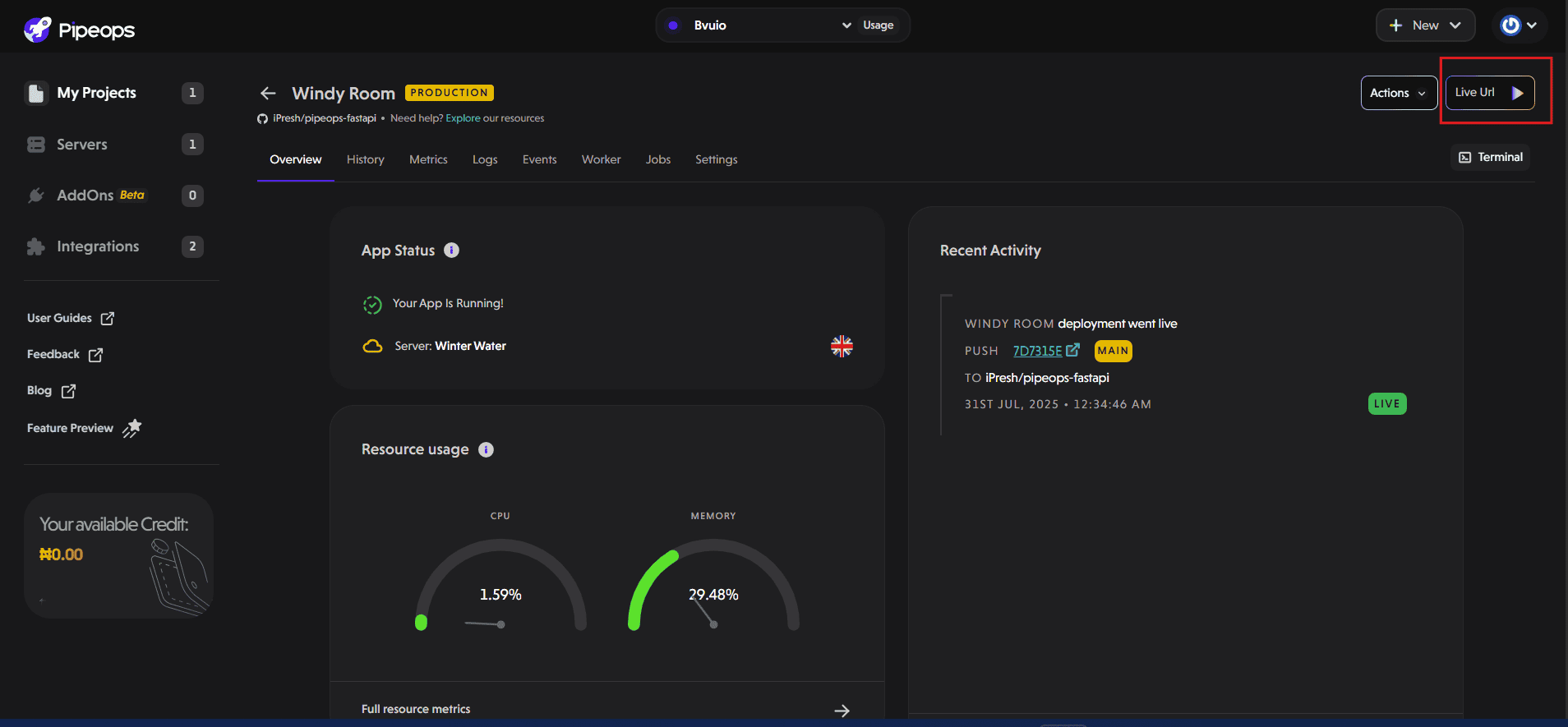Click the My Projects document icon

point(36,93)
